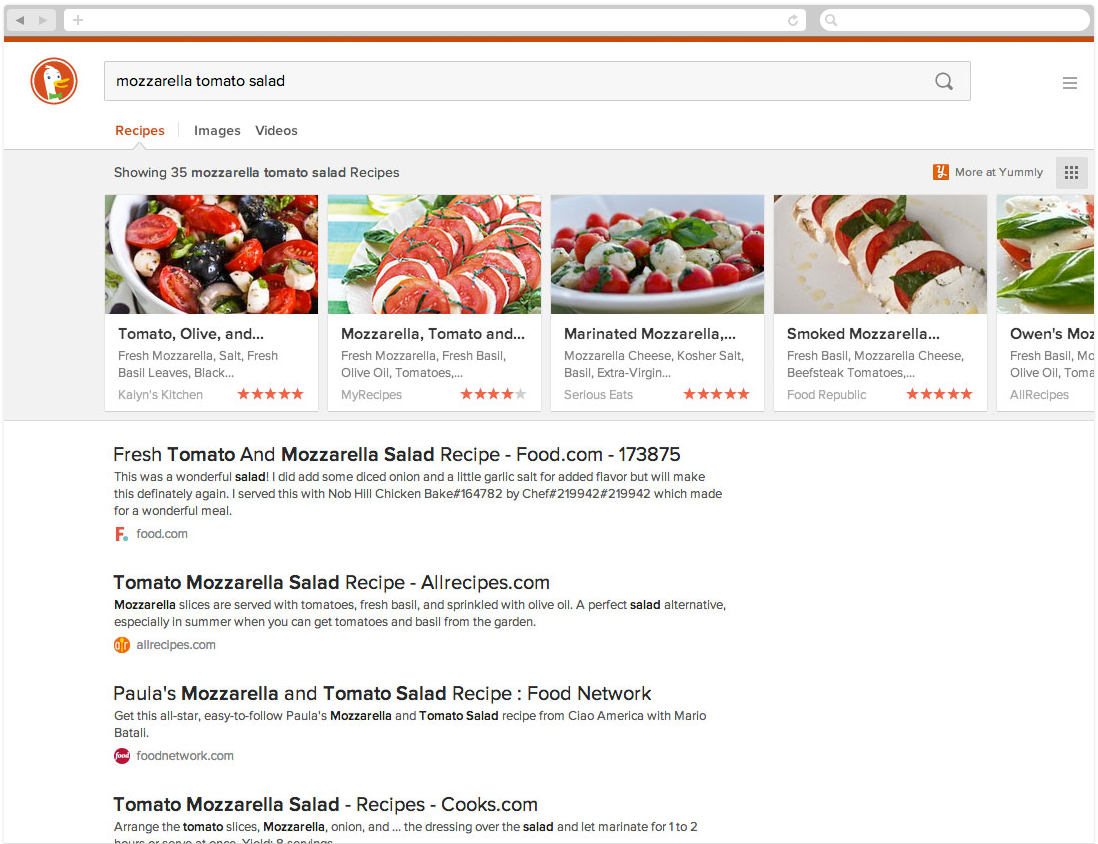The image size is (1098, 844).
Task: Go back with browser back arrow
Action: 20,20
